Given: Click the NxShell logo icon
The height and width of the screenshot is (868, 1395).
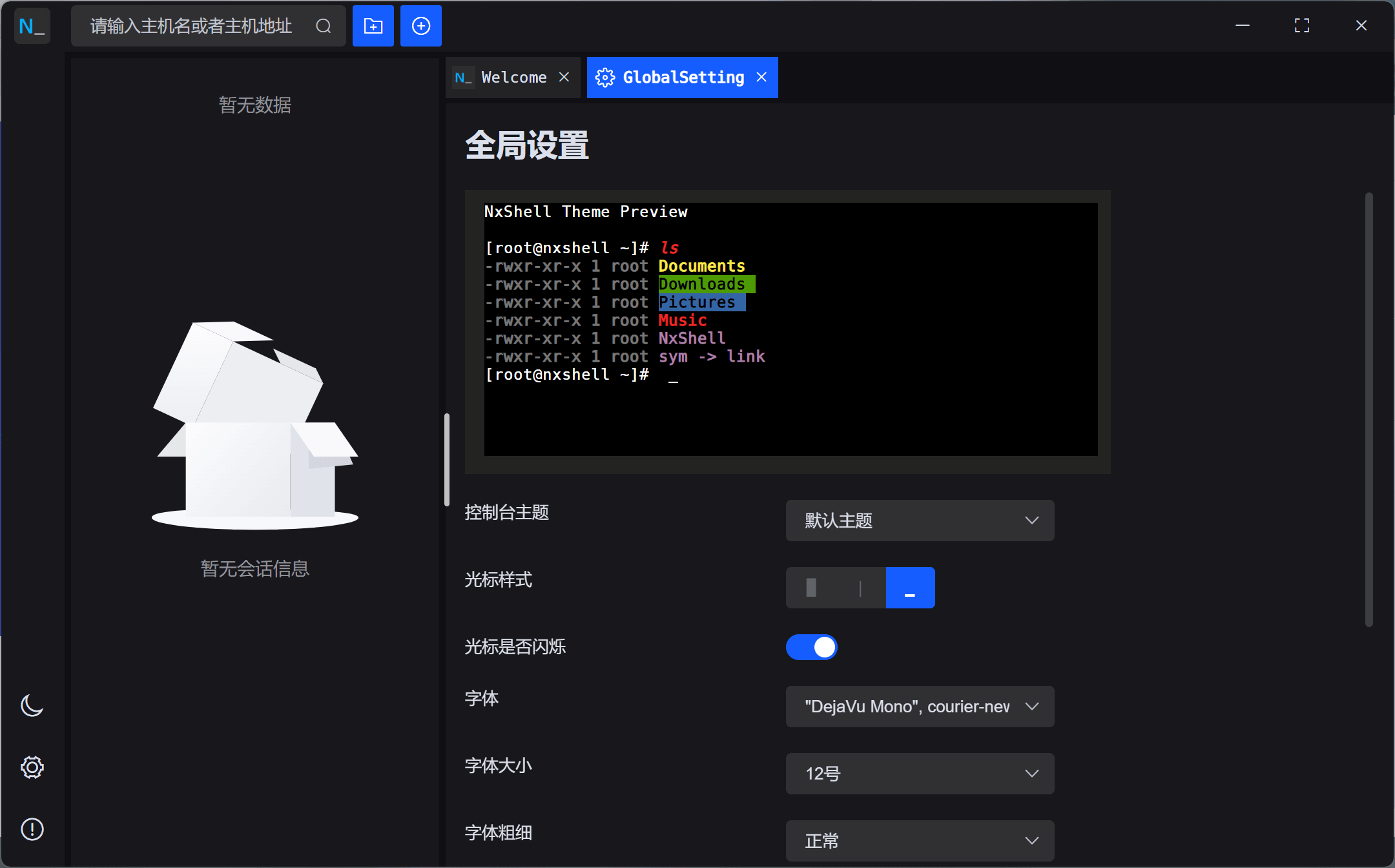Looking at the screenshot, I should [x=32, y=26].
